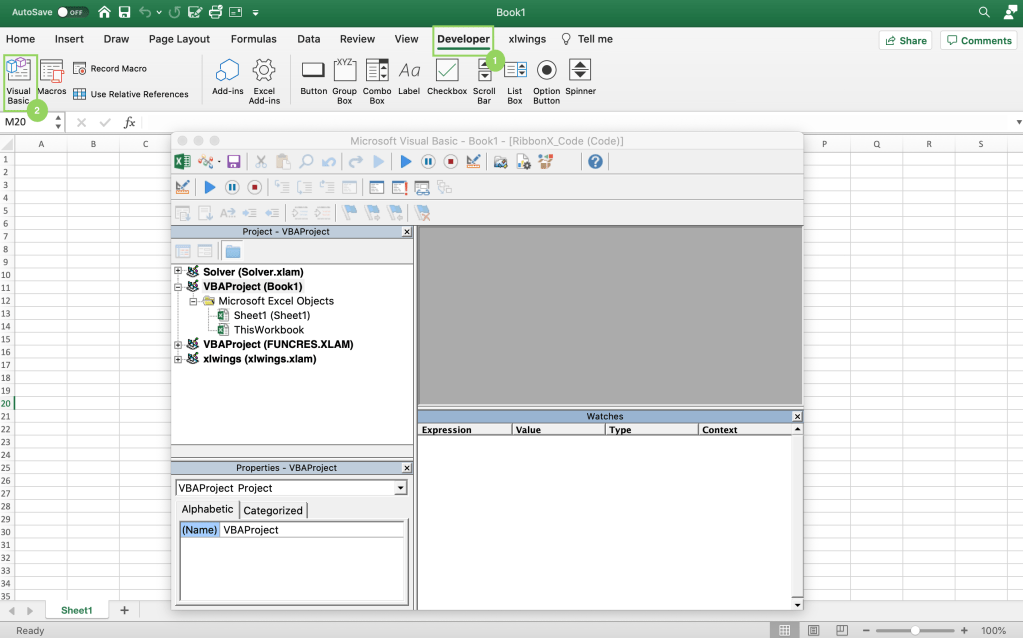Click the Share button
This screenshot has height=638, width=1023.
(x=905, y=40)
